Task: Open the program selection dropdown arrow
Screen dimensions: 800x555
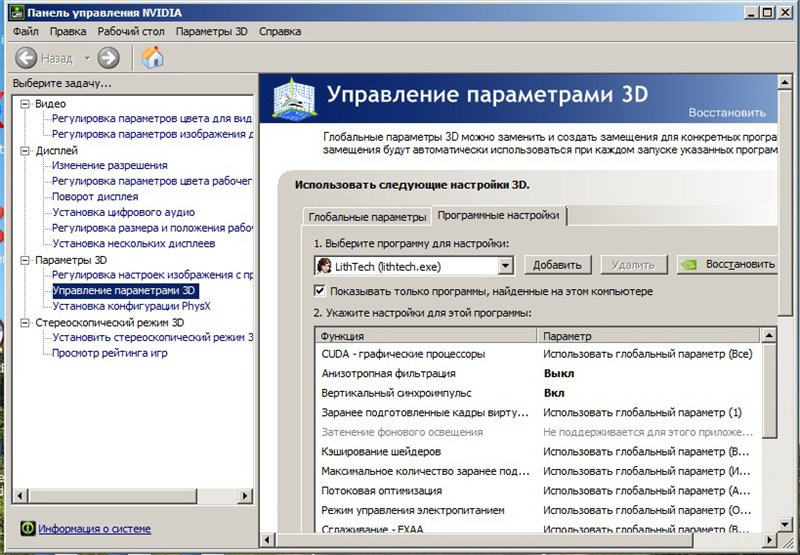Action: coord(505,266)
